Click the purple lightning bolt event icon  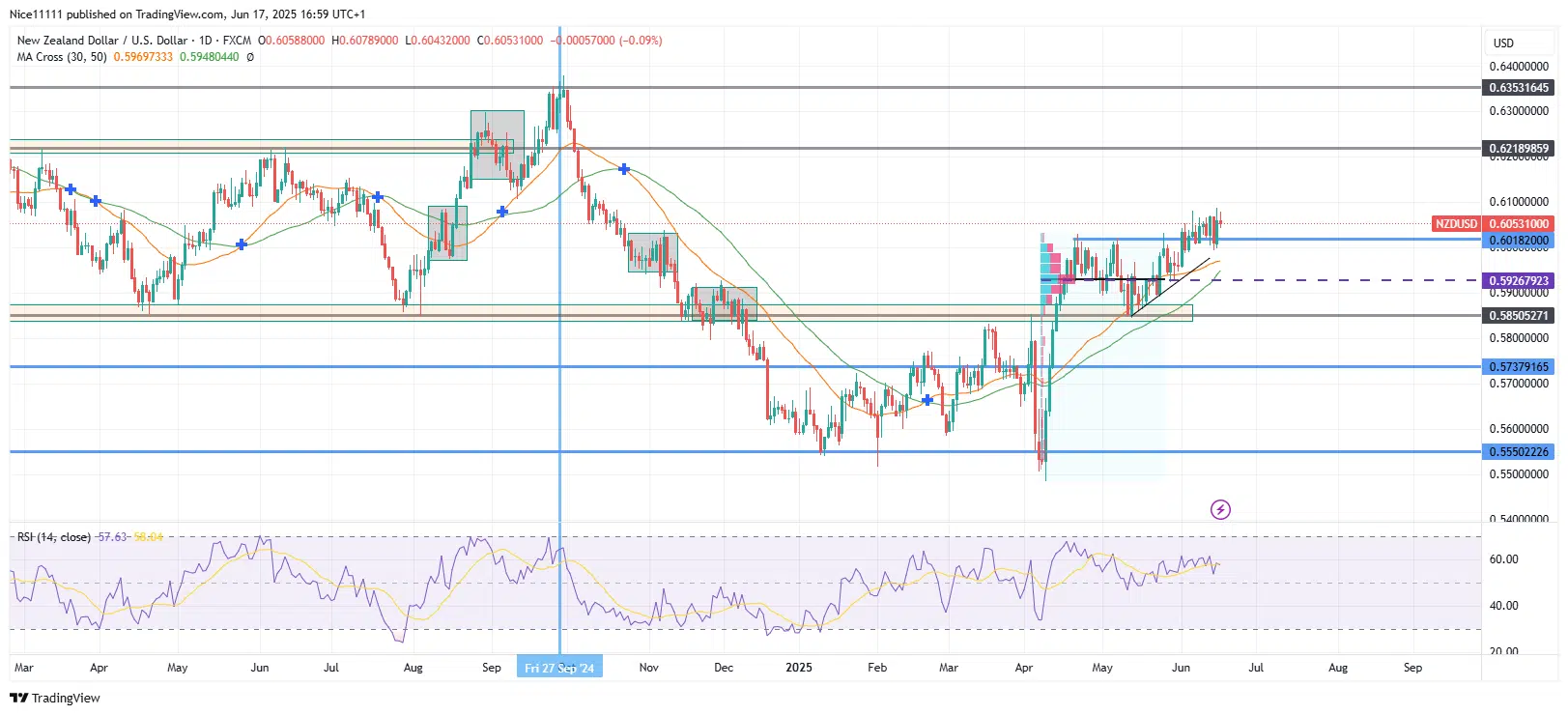click(x=1220, y=509)
